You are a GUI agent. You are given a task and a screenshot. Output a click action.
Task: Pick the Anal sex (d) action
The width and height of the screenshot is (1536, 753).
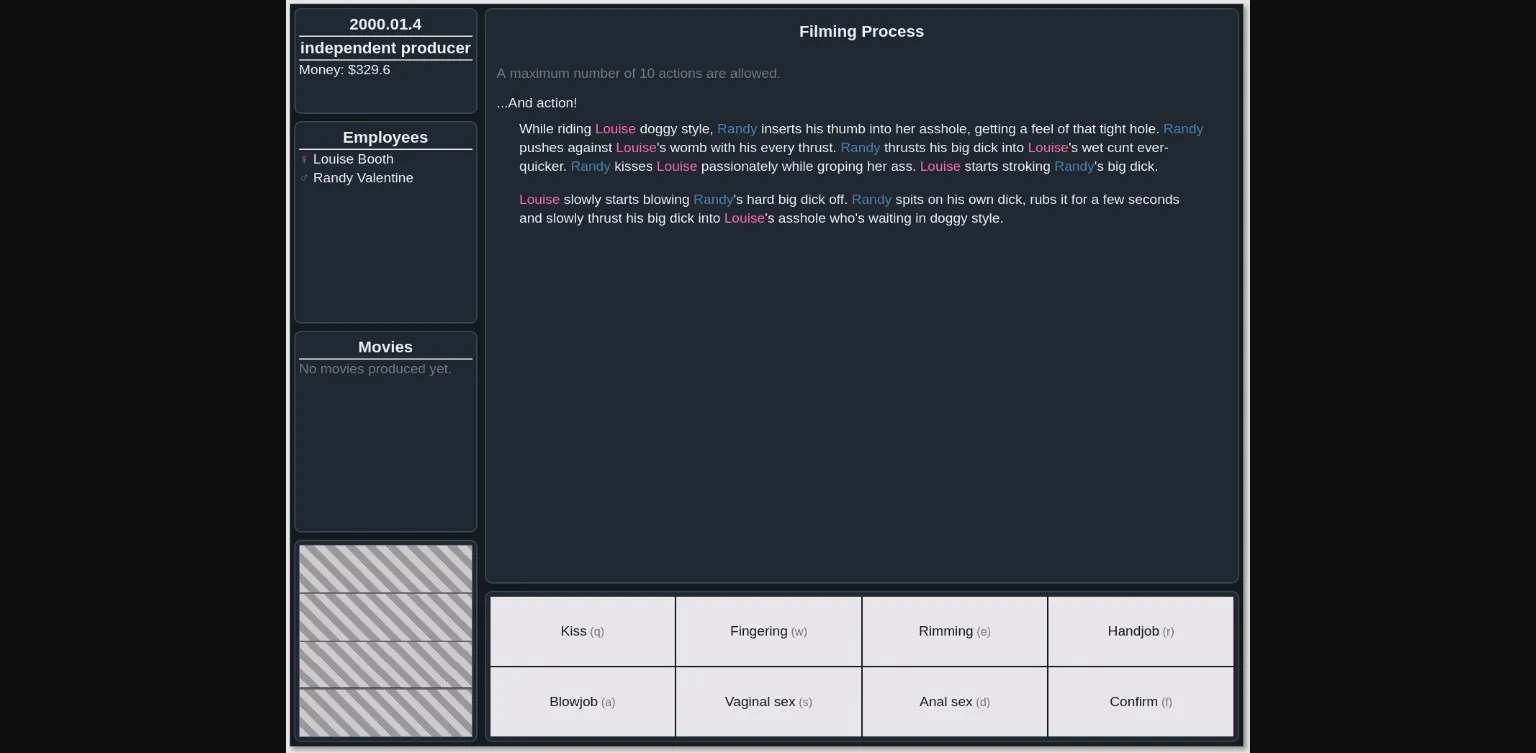tap(954, 701)
